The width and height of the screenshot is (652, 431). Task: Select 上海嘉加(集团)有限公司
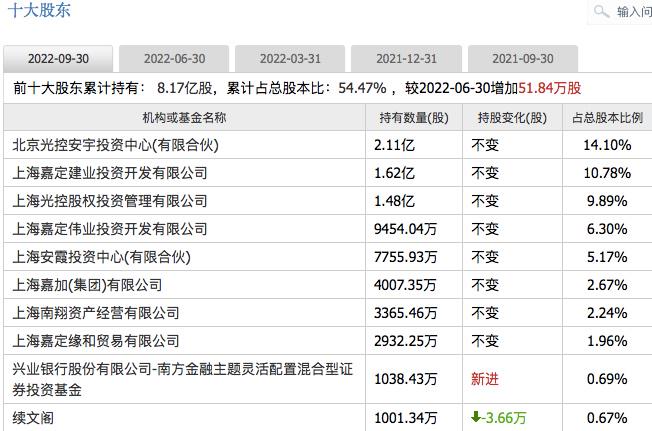tap(87, 285)
